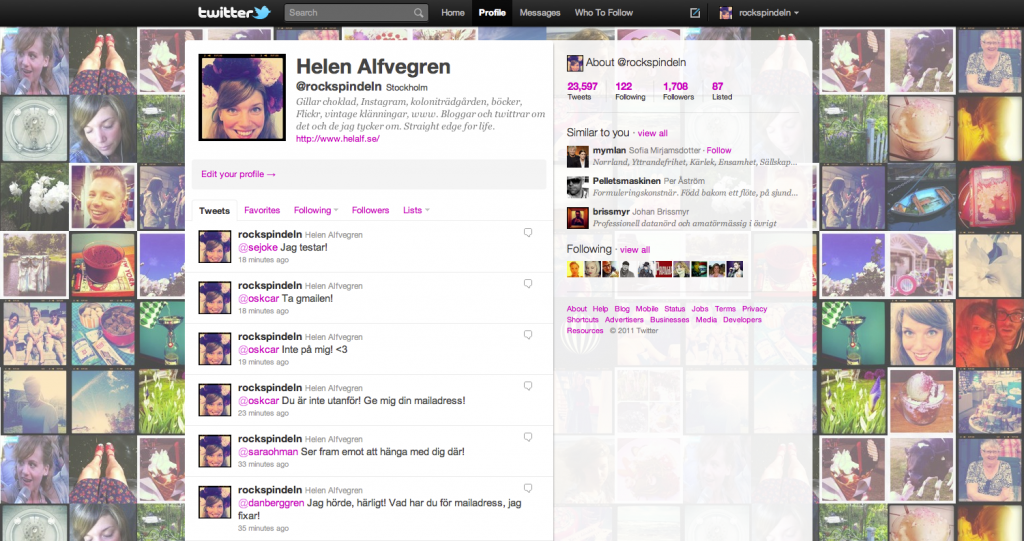This screenshot has width=1024, height=541.
Task: Open Developers footer link
Action: [x=742, y=320]
